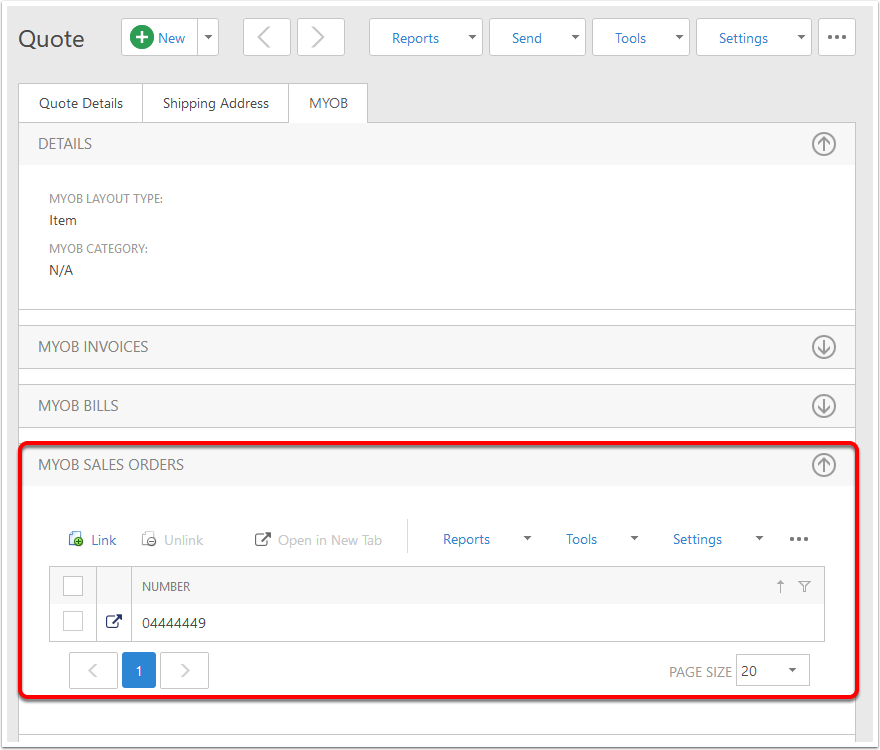Image resolution: width=880 pixels, height=750 pixels.
Task: Click the MYOB layout type value Item
Action: pos(63,220)
